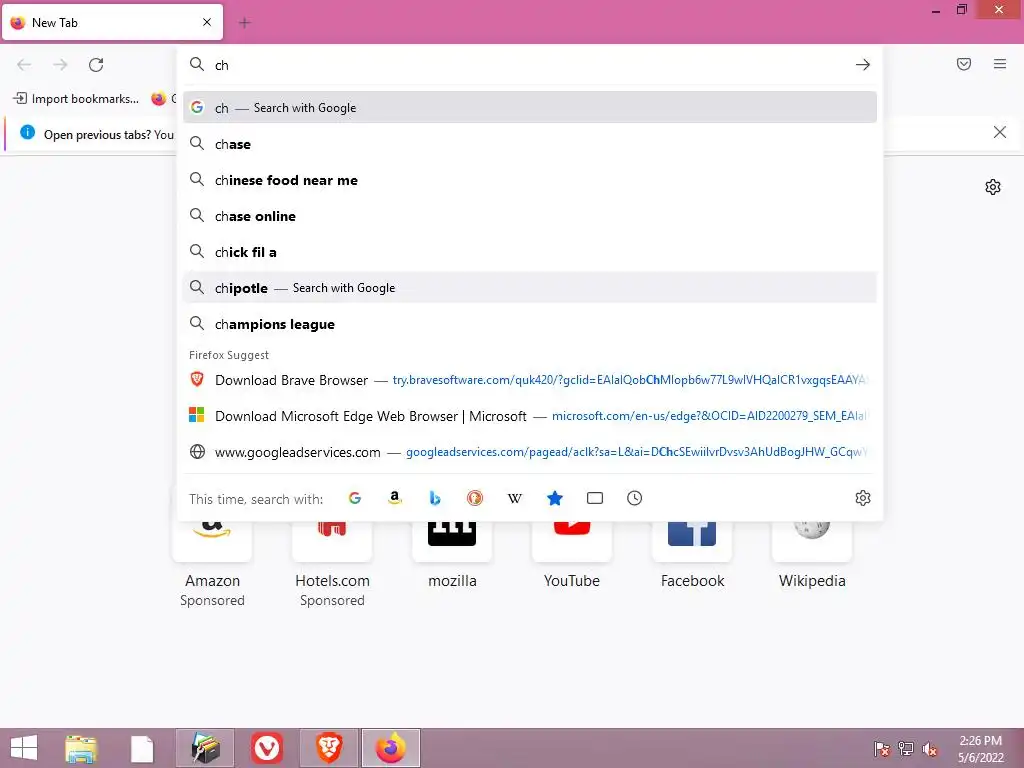
Task: Open the Windows Start menu
Action: pyautogui.click(x=24, y=748)
